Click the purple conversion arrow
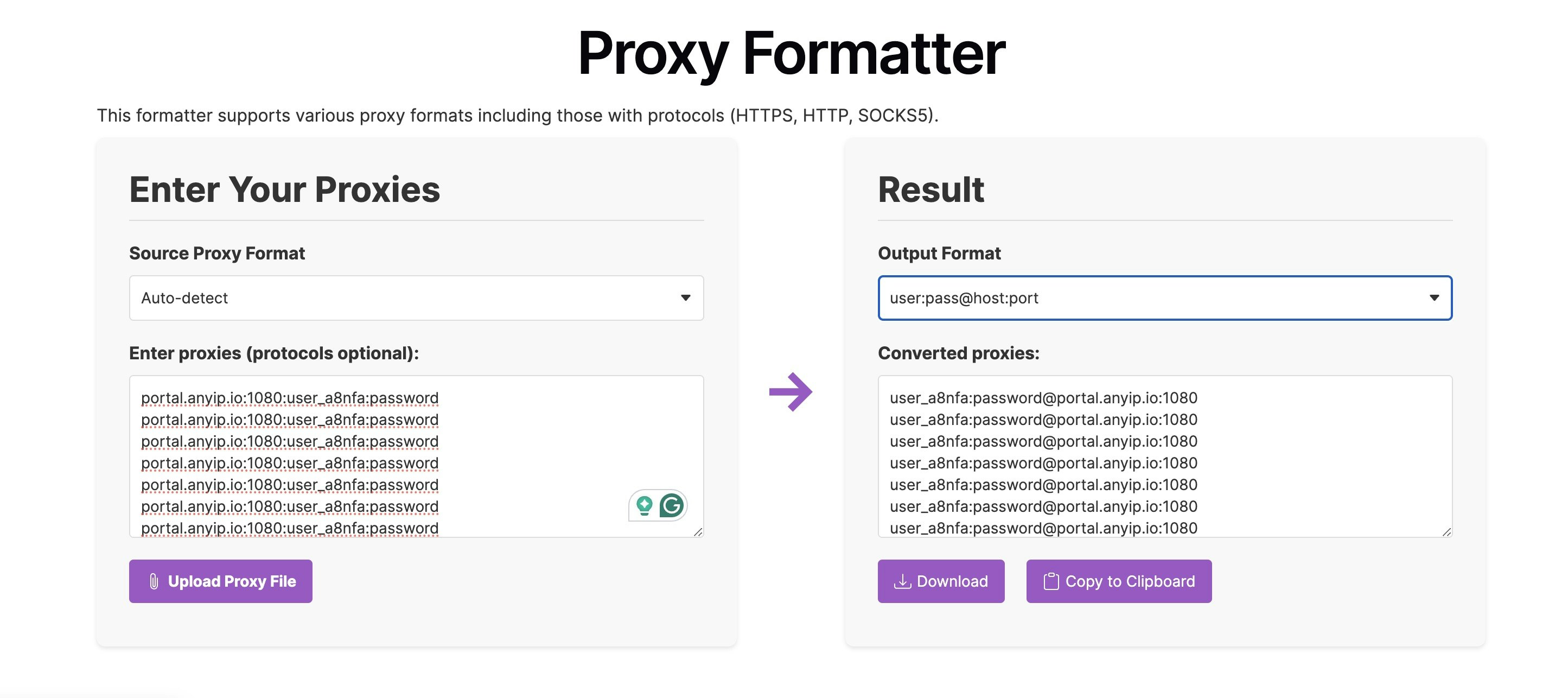 click(x=791, y=392)
